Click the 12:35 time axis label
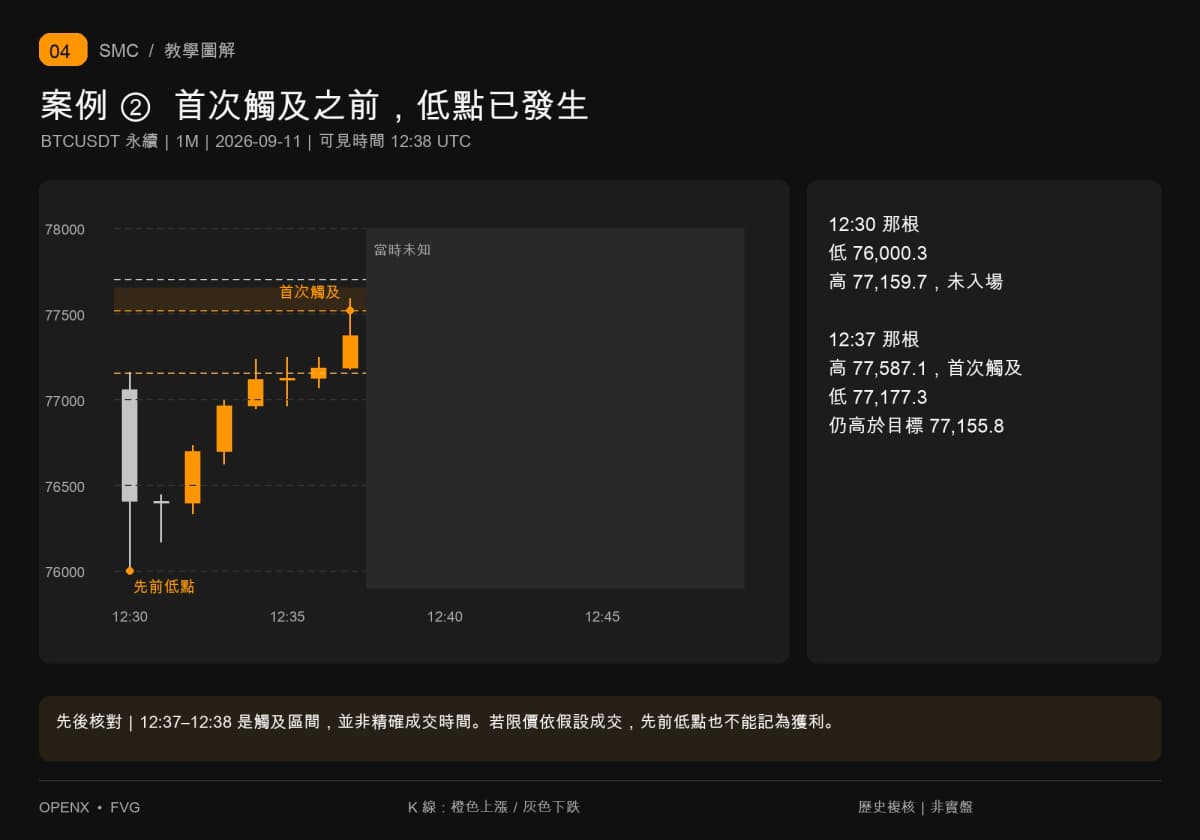Screen dimensions: 1200x840 287,617
